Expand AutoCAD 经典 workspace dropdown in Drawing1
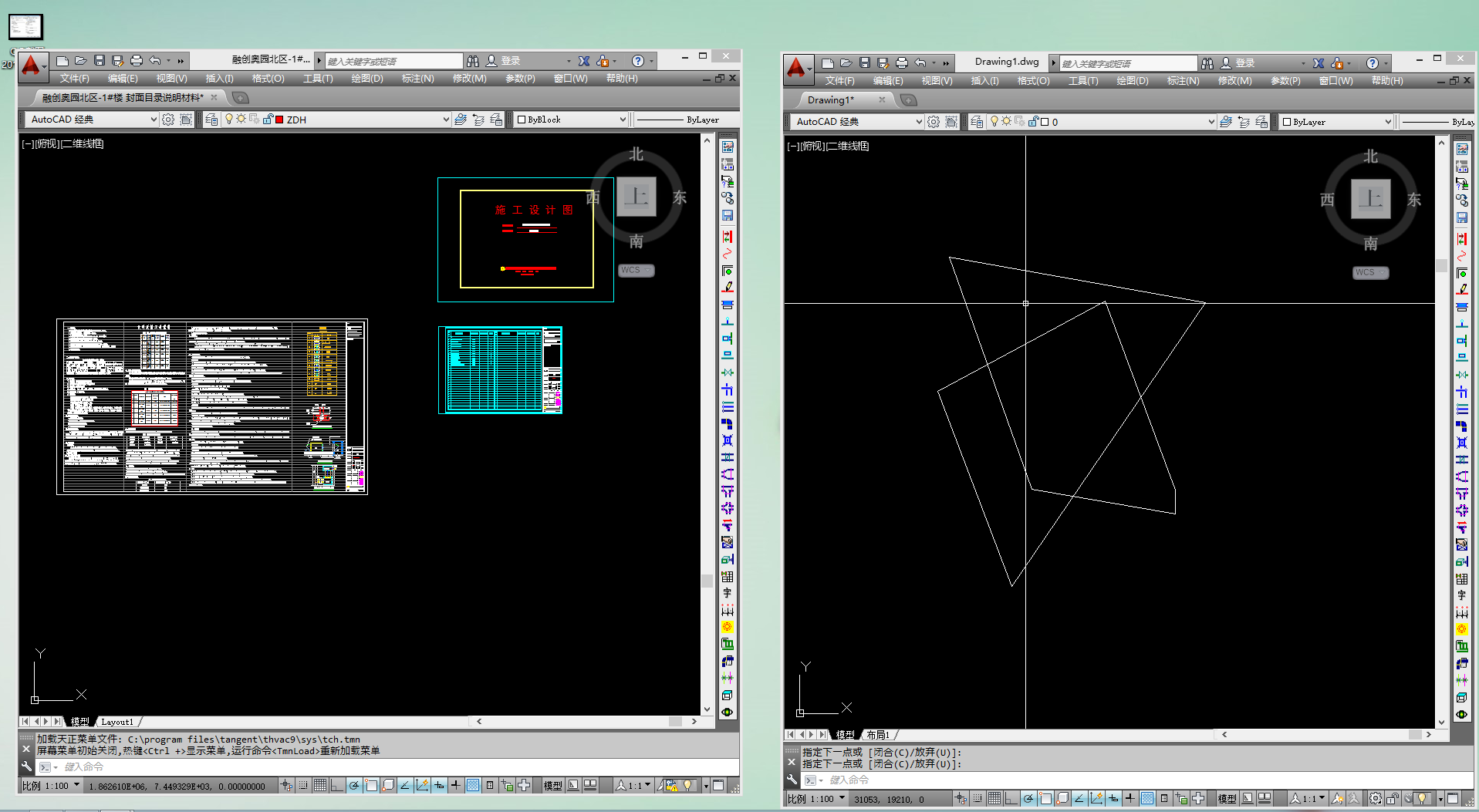Viewport: 1479px width, 812px height. tap(919, 122)
